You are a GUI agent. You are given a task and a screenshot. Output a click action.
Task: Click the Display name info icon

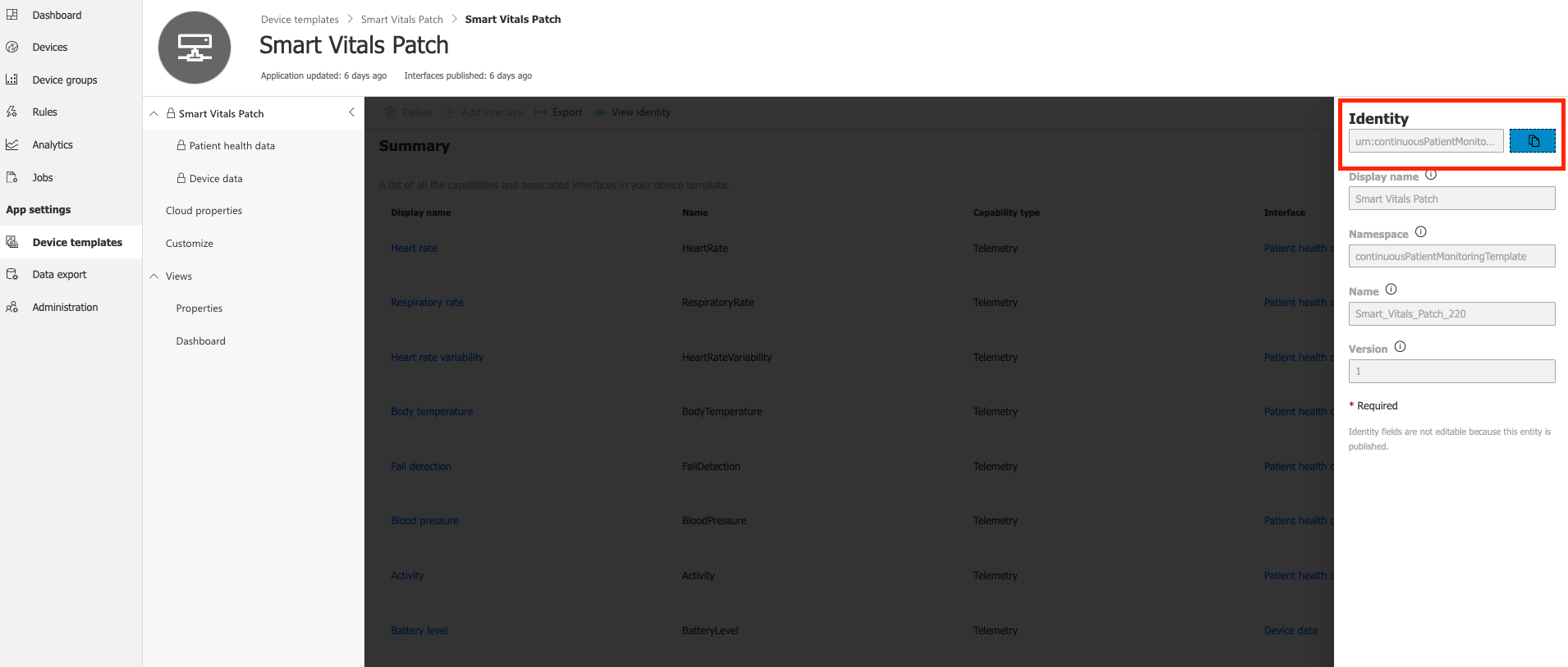point(1431,175)
